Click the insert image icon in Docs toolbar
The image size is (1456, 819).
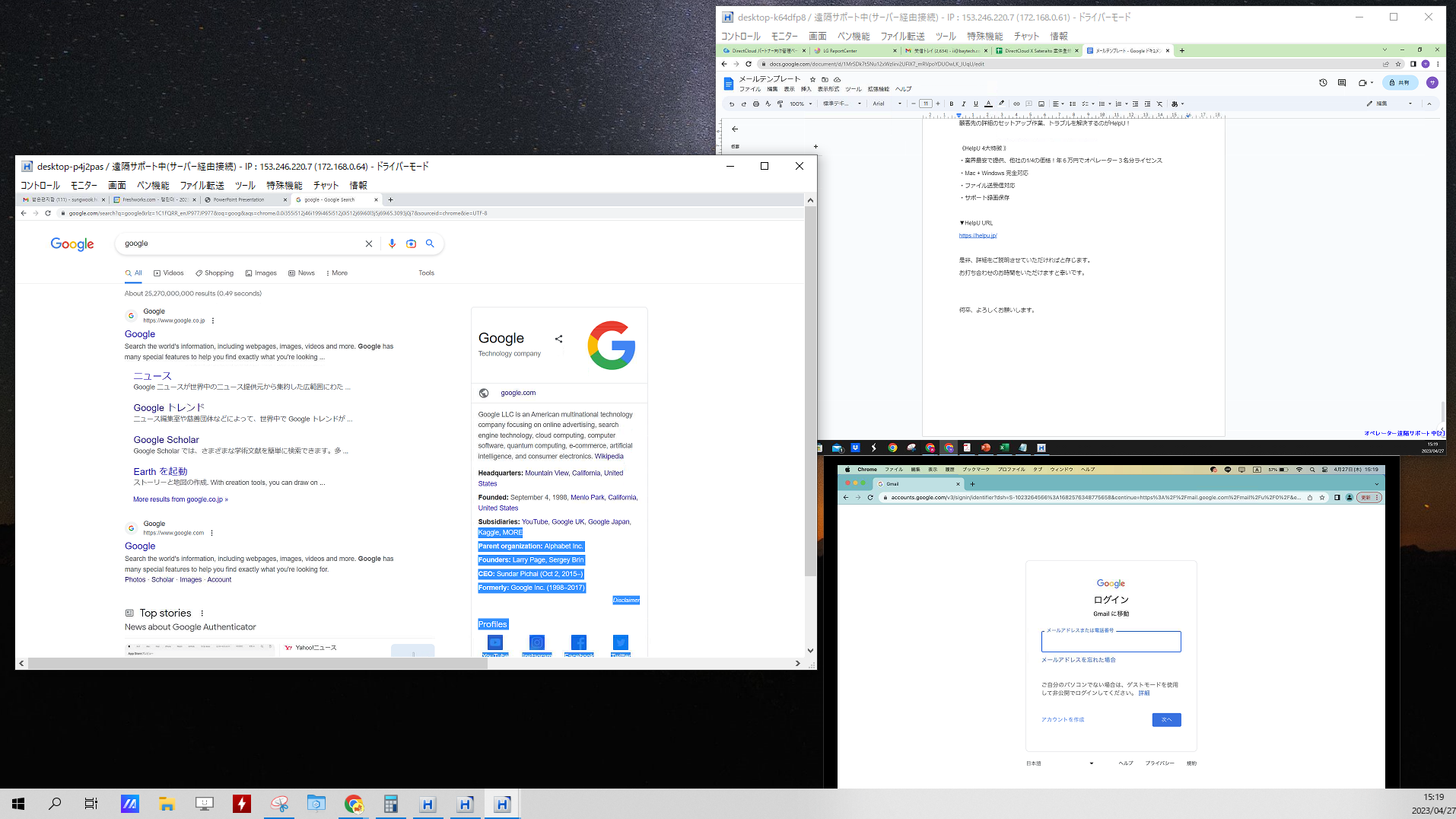(x=1041, y=104)
